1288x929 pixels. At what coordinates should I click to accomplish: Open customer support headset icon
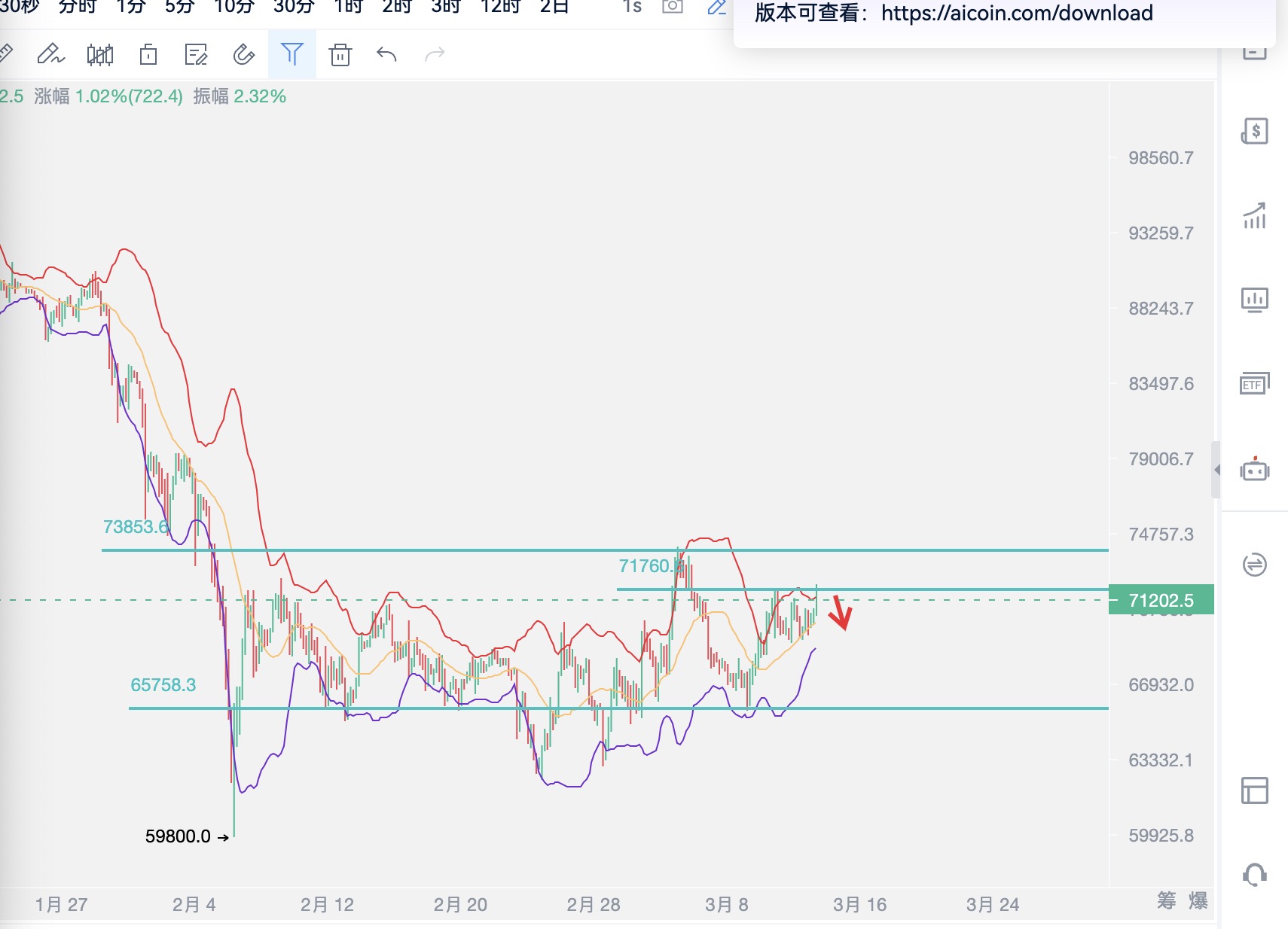pos(1254,875)
